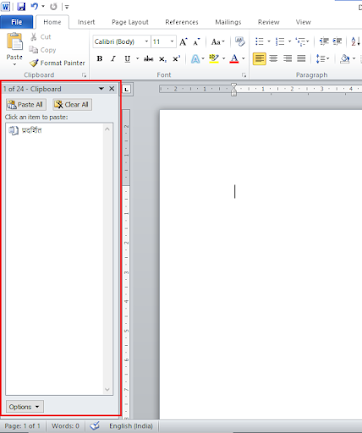Close the Clipboard task pane
This screenshot has width=362, height=433.
pos(112,89)
